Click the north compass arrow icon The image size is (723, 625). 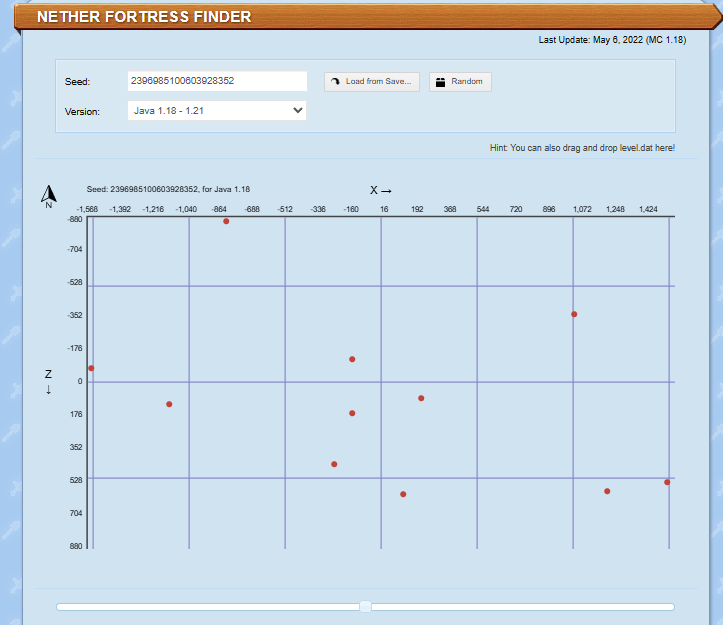[x=48, y=195]
